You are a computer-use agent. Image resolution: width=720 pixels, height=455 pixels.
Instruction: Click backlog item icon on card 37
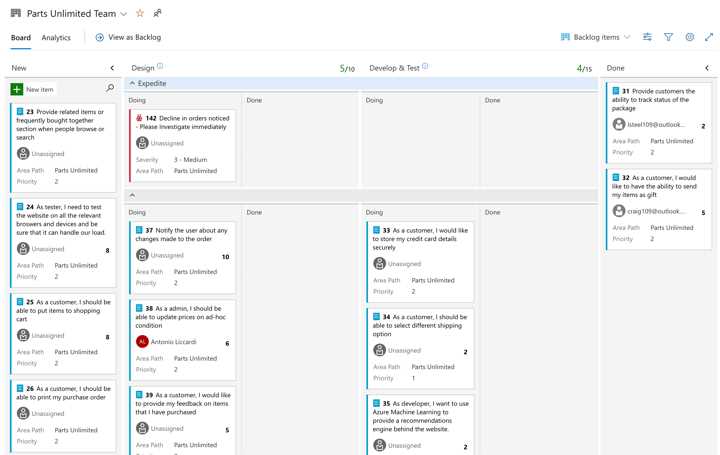[139, 230]
